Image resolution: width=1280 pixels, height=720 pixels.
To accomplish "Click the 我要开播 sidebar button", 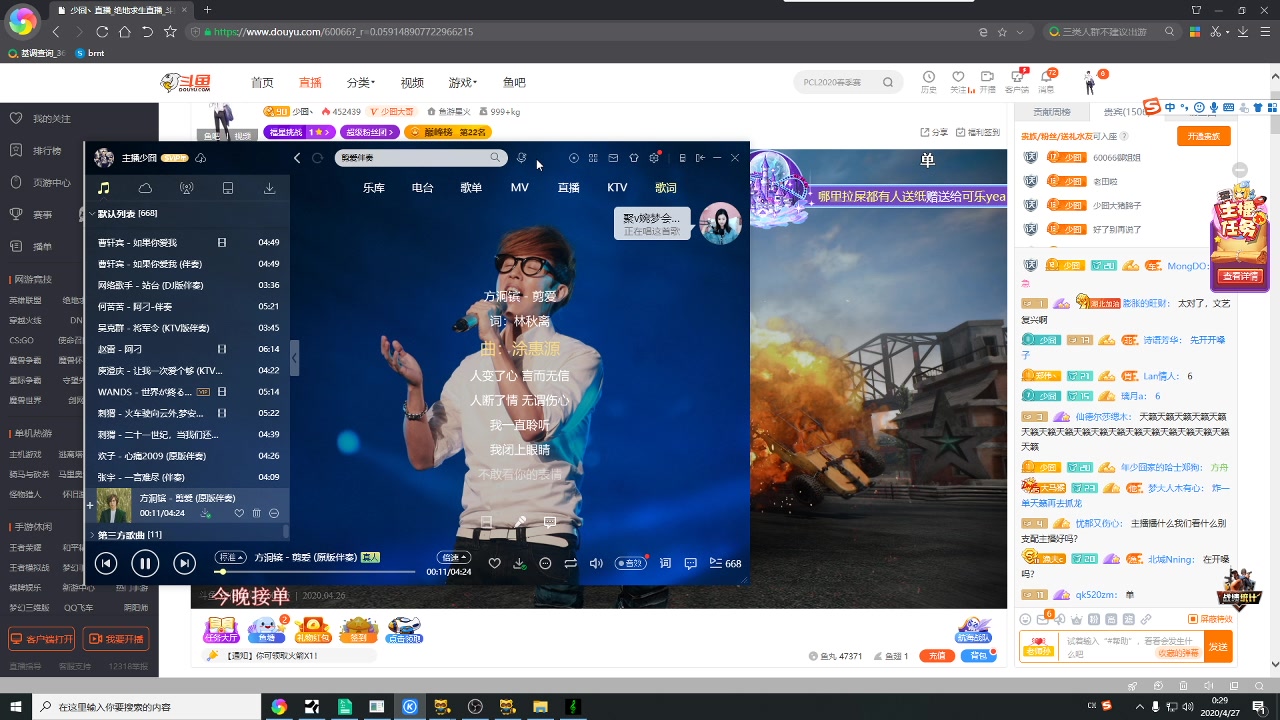I will [116, 638].
